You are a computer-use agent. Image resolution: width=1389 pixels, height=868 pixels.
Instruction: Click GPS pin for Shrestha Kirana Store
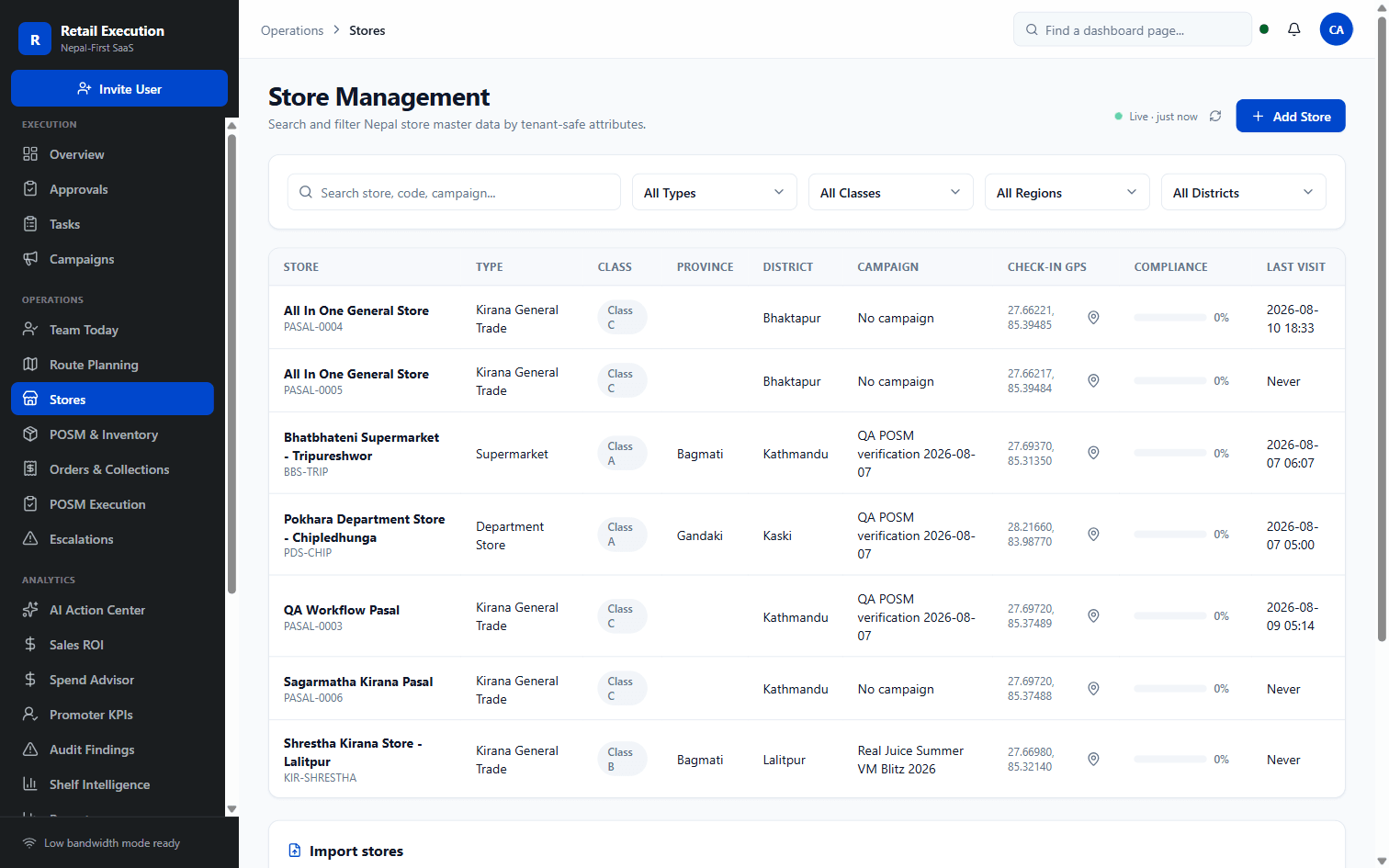[1093, 759]
